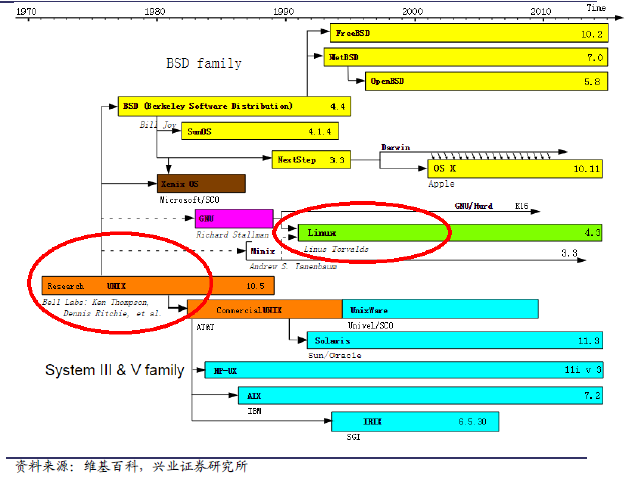The height and width of the screenshot is (481, 628).
Task: Click the 'Bill Joy' caption
Action: (x=158, y=125)
